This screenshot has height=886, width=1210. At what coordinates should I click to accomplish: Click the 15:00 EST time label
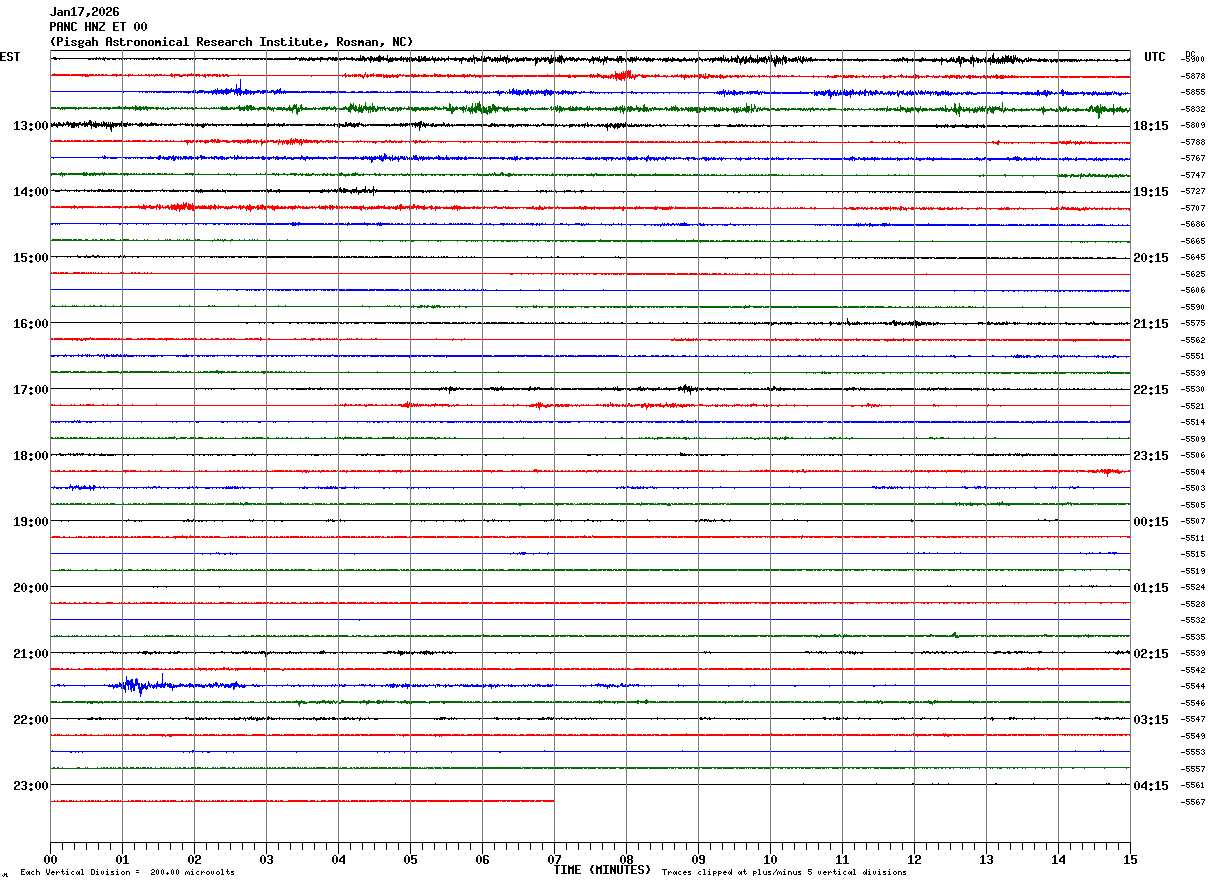30,258
